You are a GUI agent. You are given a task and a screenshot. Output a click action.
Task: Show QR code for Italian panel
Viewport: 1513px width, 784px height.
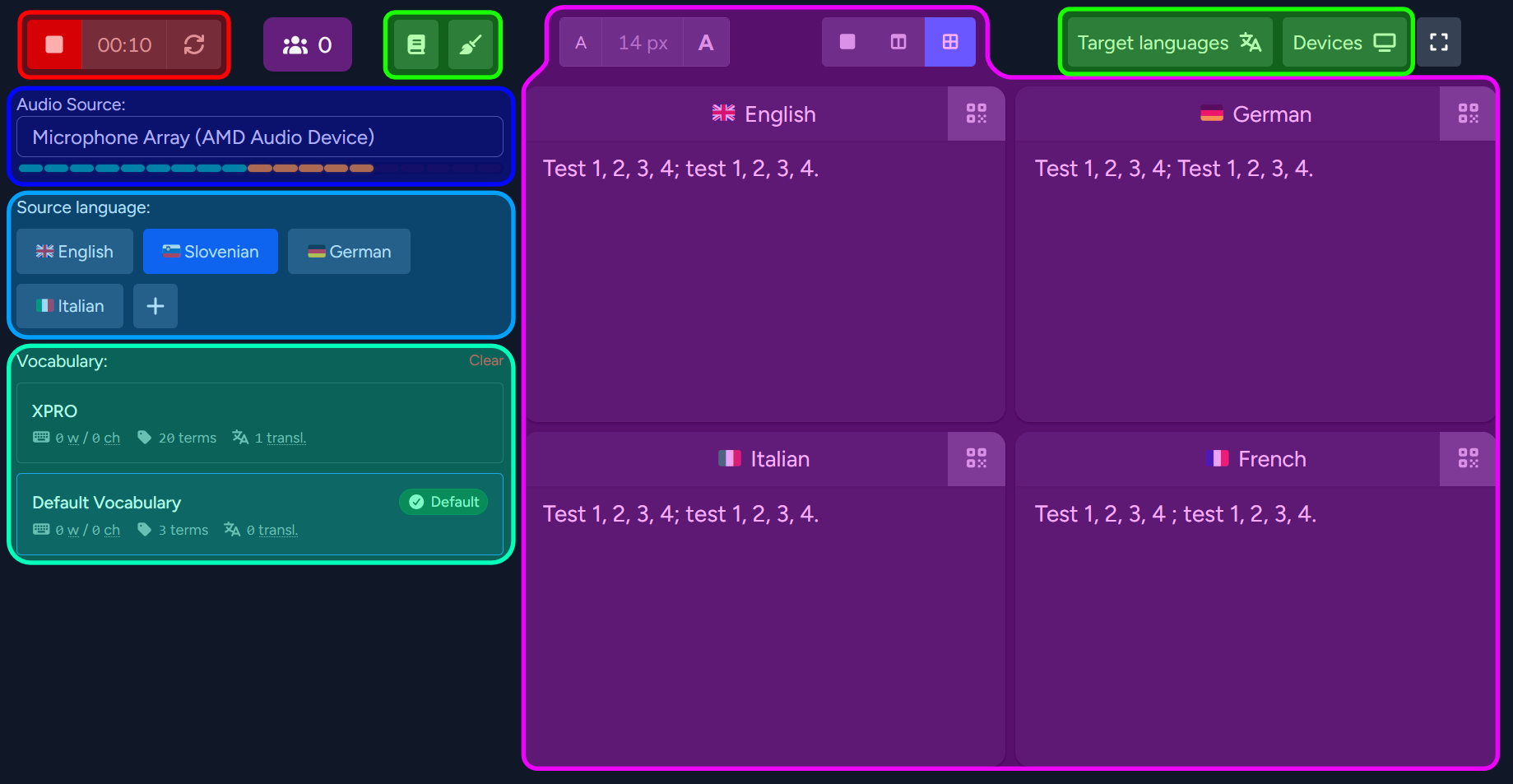tap(977, 459)
